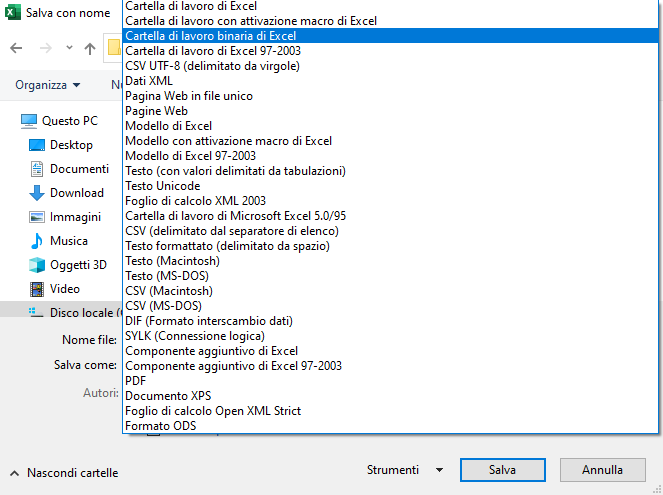Viewport: 663px width, 495px height.
Task: Pick SYLK (Connessione logica)
Action: 390,336
